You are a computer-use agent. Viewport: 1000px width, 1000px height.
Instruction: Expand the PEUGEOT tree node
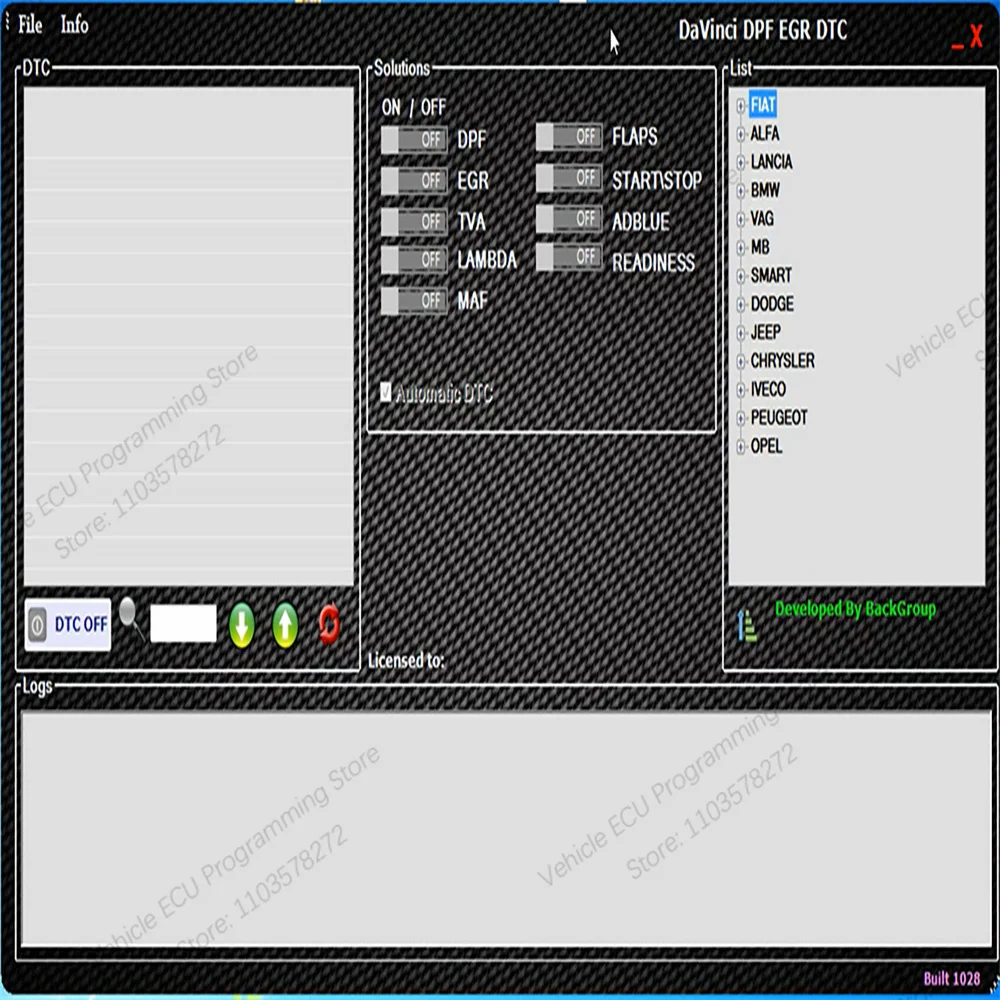tap(740, 418)
